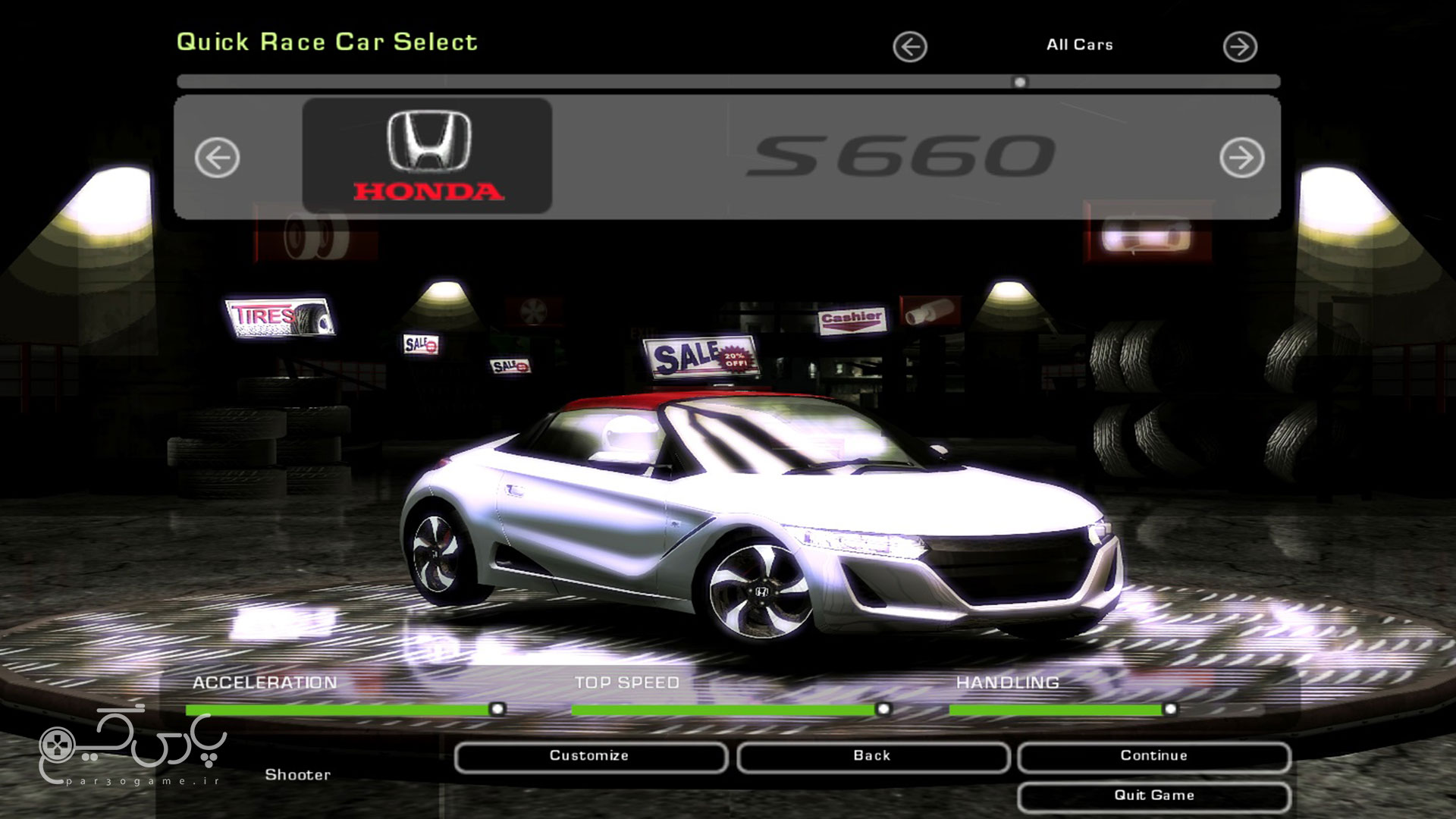Select next car with right arrow
This screenshot has height=819, width=1456.
tap(1241, 158)
